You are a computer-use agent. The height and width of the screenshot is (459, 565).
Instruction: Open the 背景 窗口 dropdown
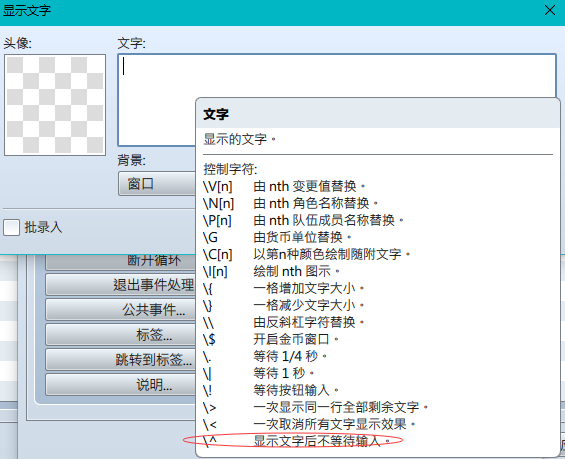point(157,184)
